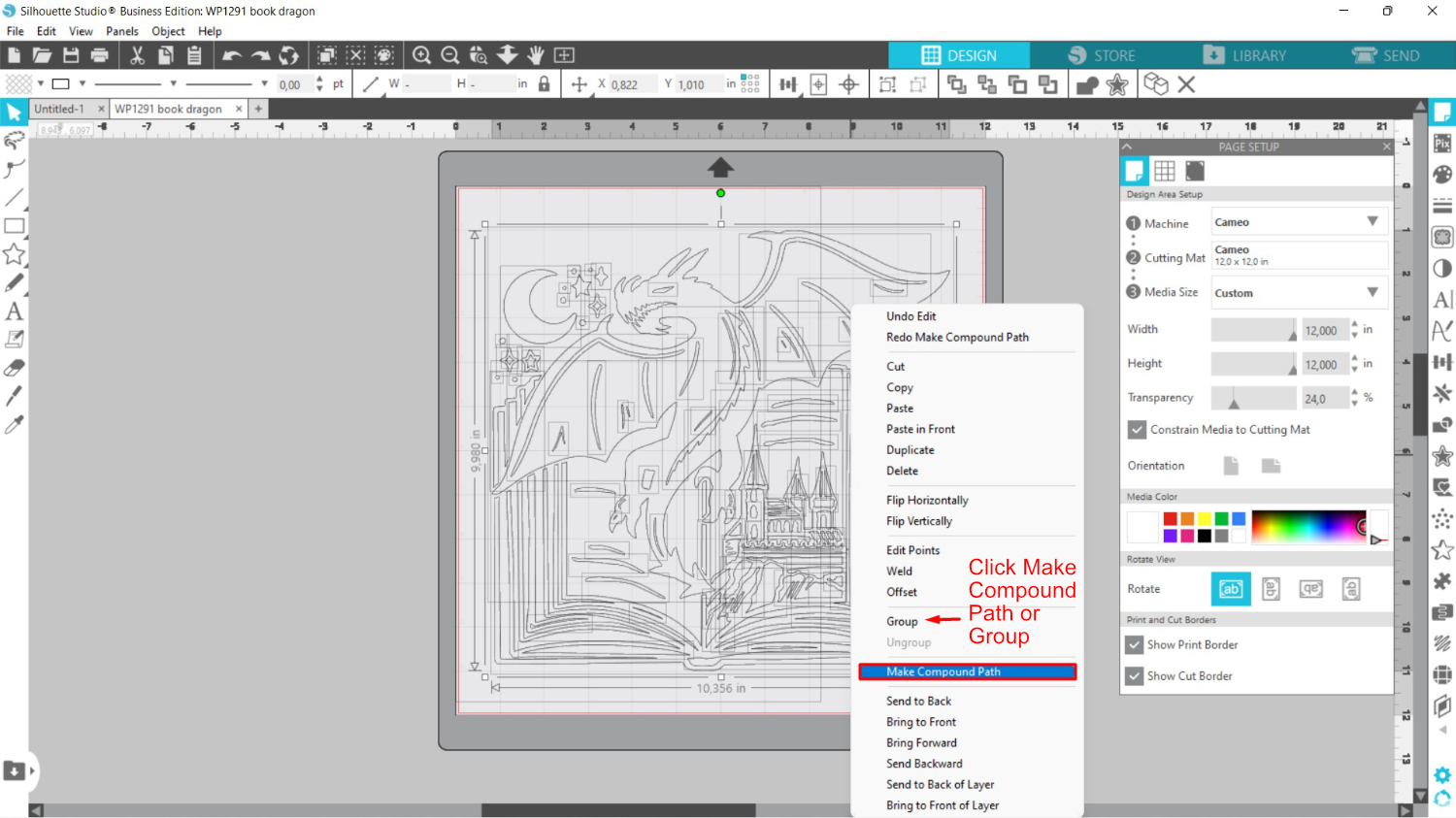Viewport: 1456px width, 818px height.
Task: Select the Knife tool
Action: pyautogui.click(x=14, y=396)
